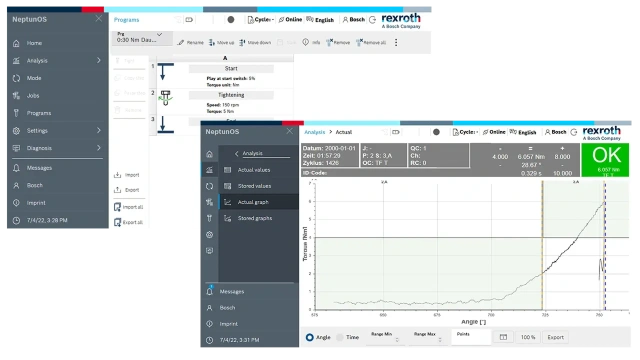Click Info in the Programs toolbar
The width and height of the screenshot is (640, 360).
(311, 42)
